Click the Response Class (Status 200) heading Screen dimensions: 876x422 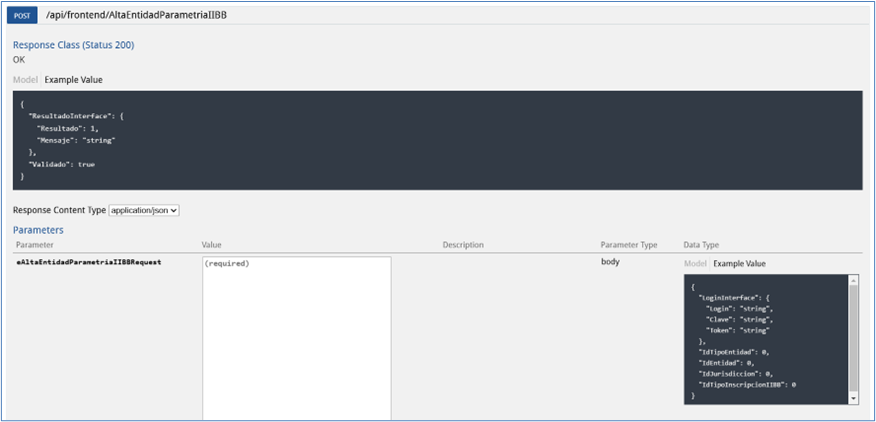point(73,45)
